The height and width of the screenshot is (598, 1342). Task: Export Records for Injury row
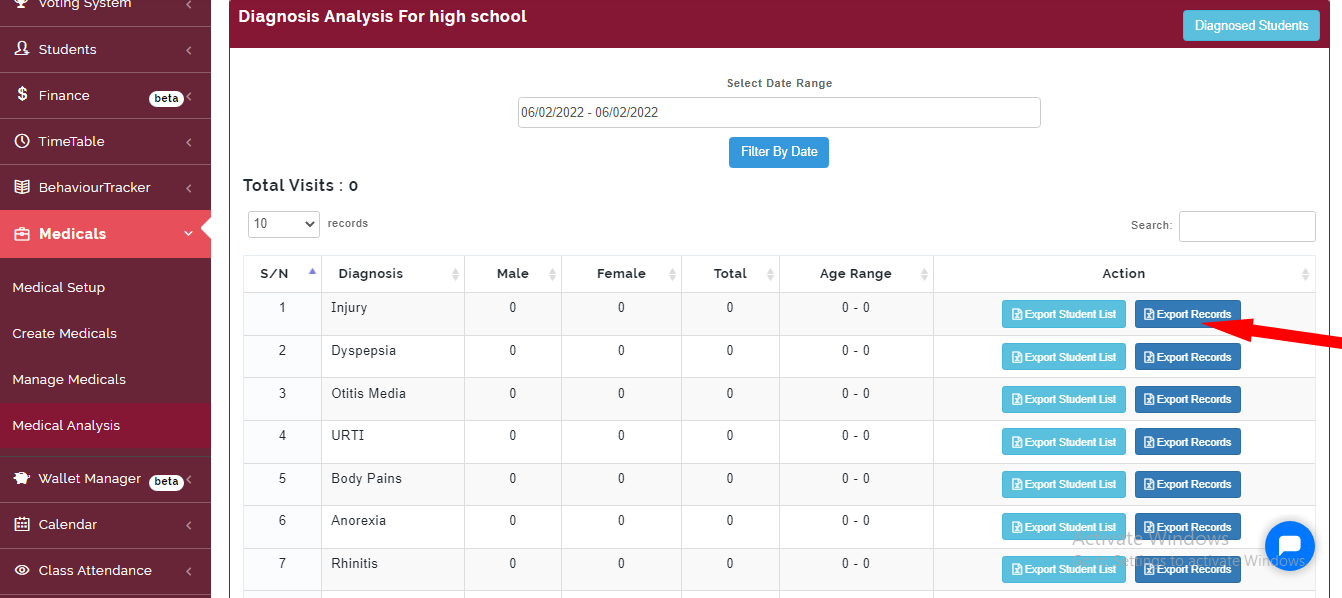tap(1188, 314)
